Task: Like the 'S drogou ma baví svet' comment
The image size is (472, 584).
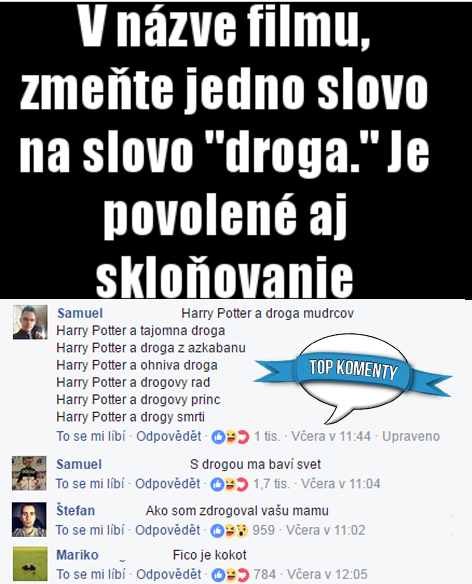Action: 90,484
